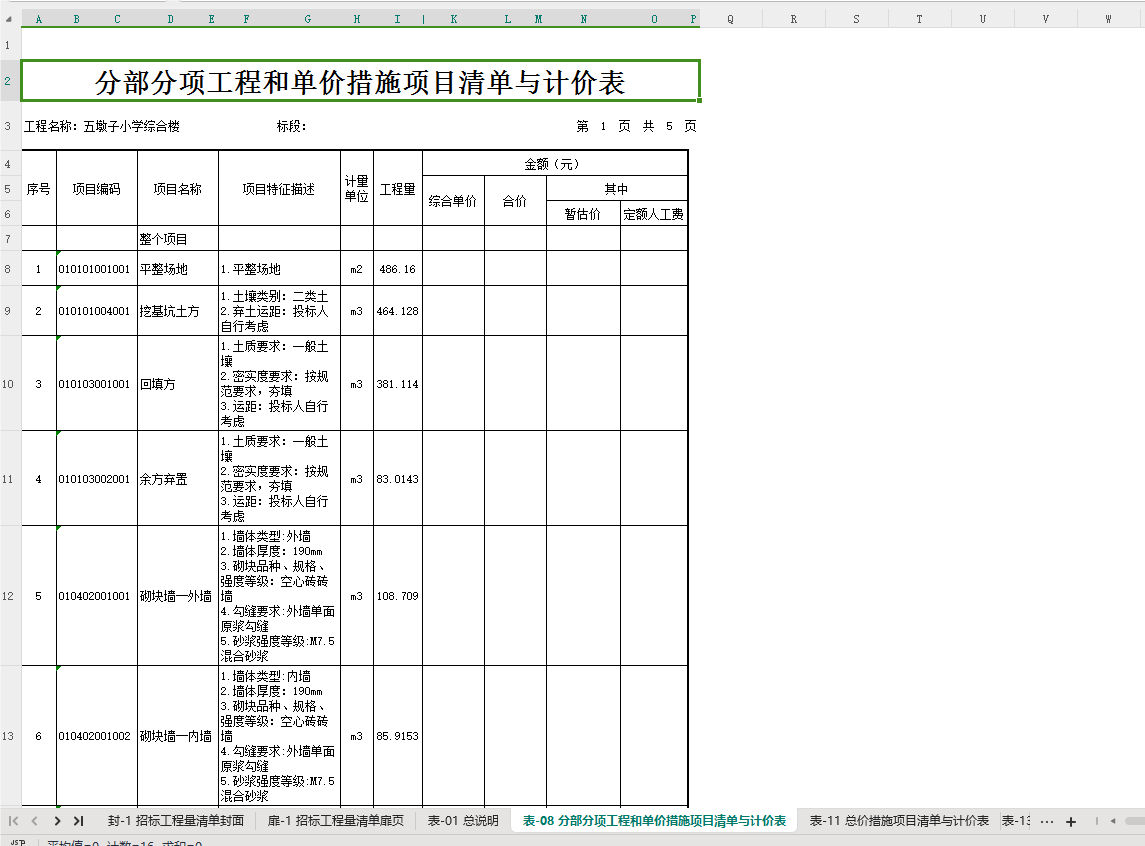
Task: Select column G header
Action: (x=307, y=19)
